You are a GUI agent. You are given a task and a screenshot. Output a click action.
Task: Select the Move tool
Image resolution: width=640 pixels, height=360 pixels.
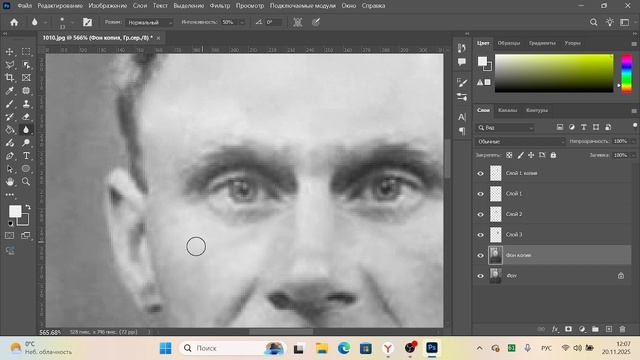point(9,52)
